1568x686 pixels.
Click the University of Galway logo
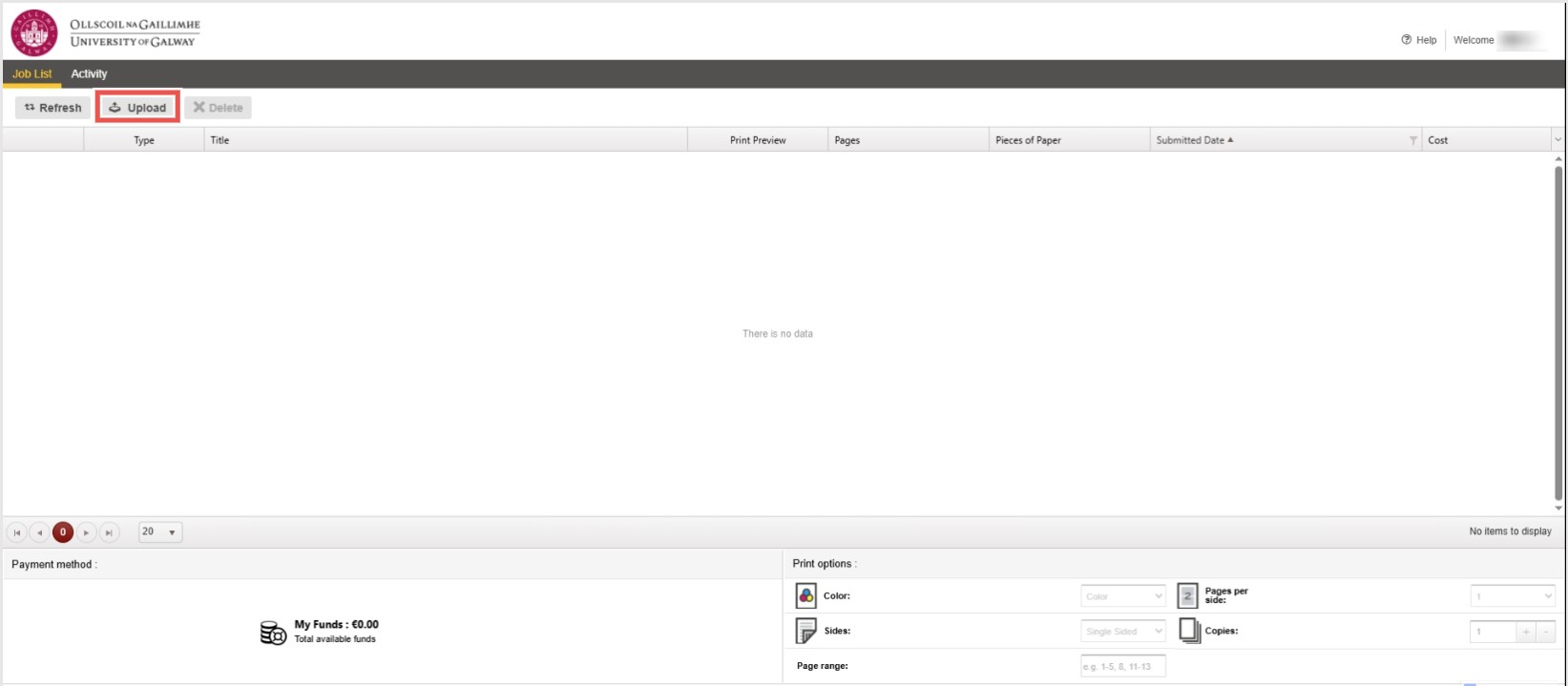point(105,33)
